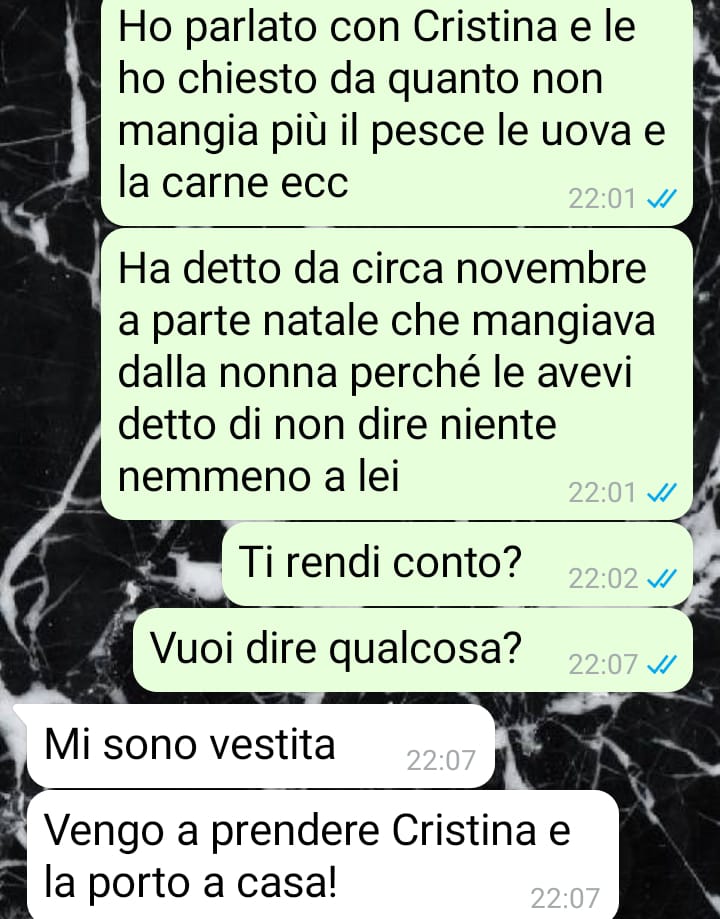This screenshot has width=720, height=919.
Task: Select the 'Ha detto da circa novembre' message bubble
Action: click(x=397, y=375)
